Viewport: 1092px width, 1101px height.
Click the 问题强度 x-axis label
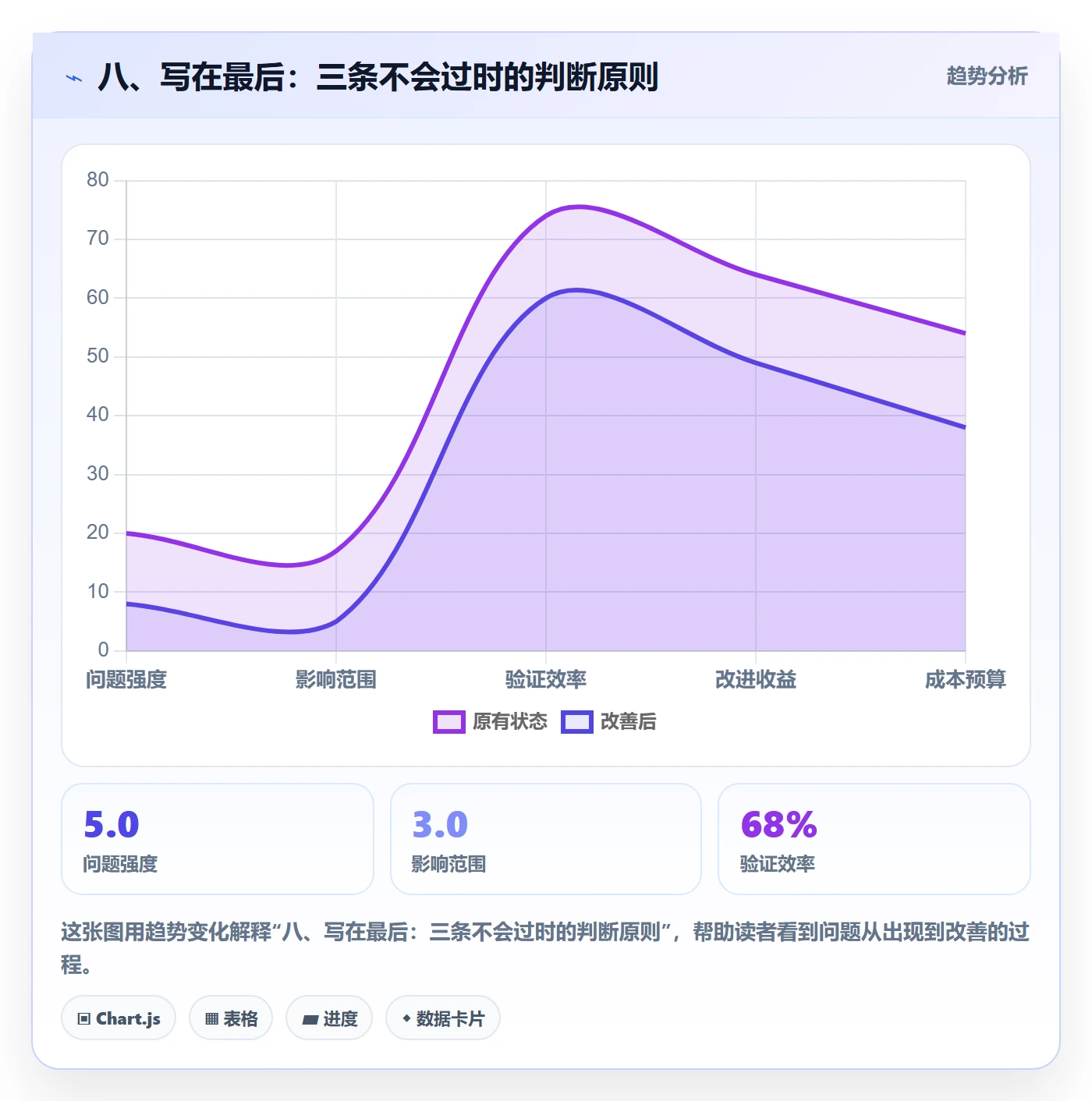point(126,679)
